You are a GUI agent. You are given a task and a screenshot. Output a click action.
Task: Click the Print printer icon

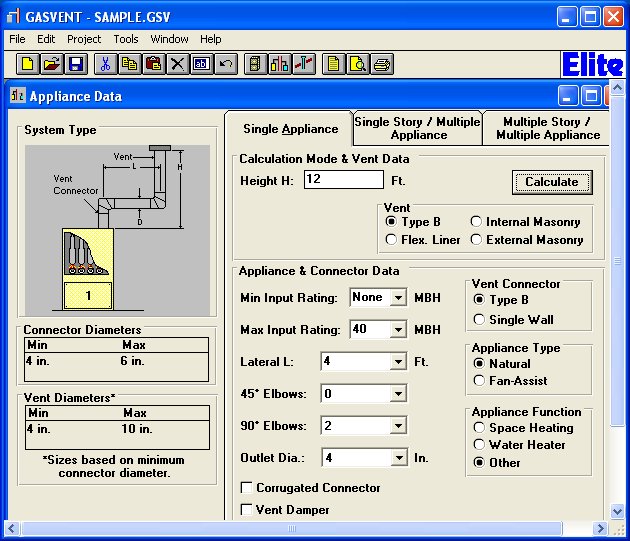tap(382, 64)
